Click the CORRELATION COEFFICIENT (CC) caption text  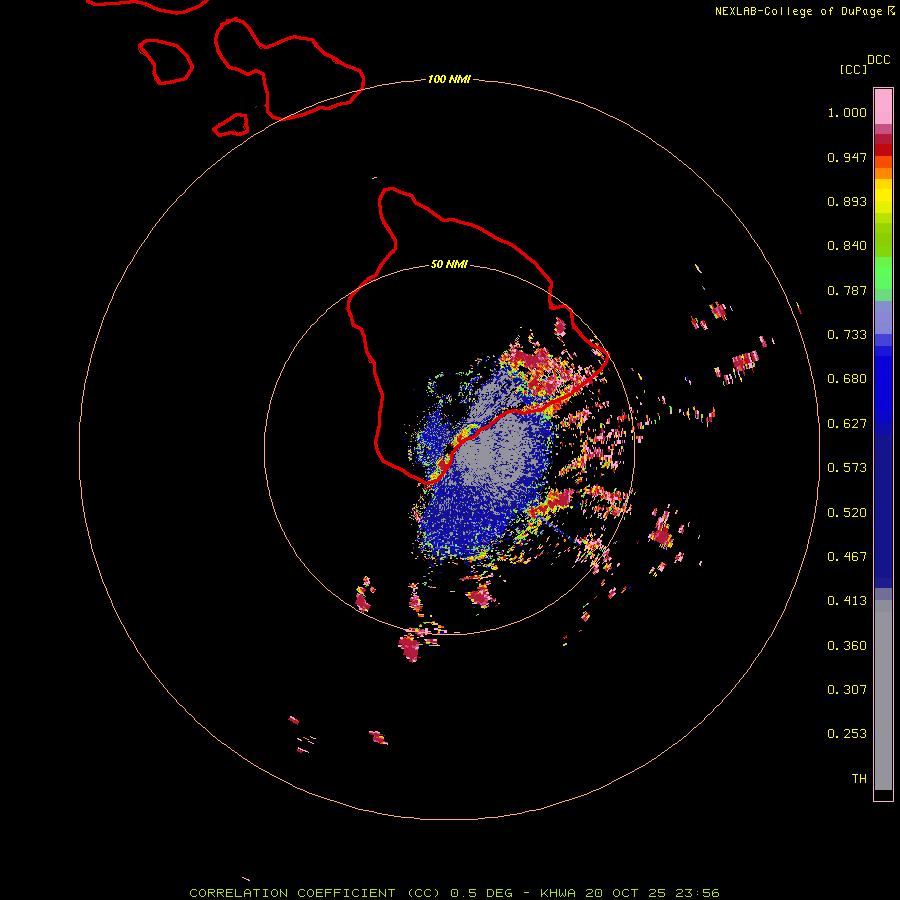coord(315,893)
